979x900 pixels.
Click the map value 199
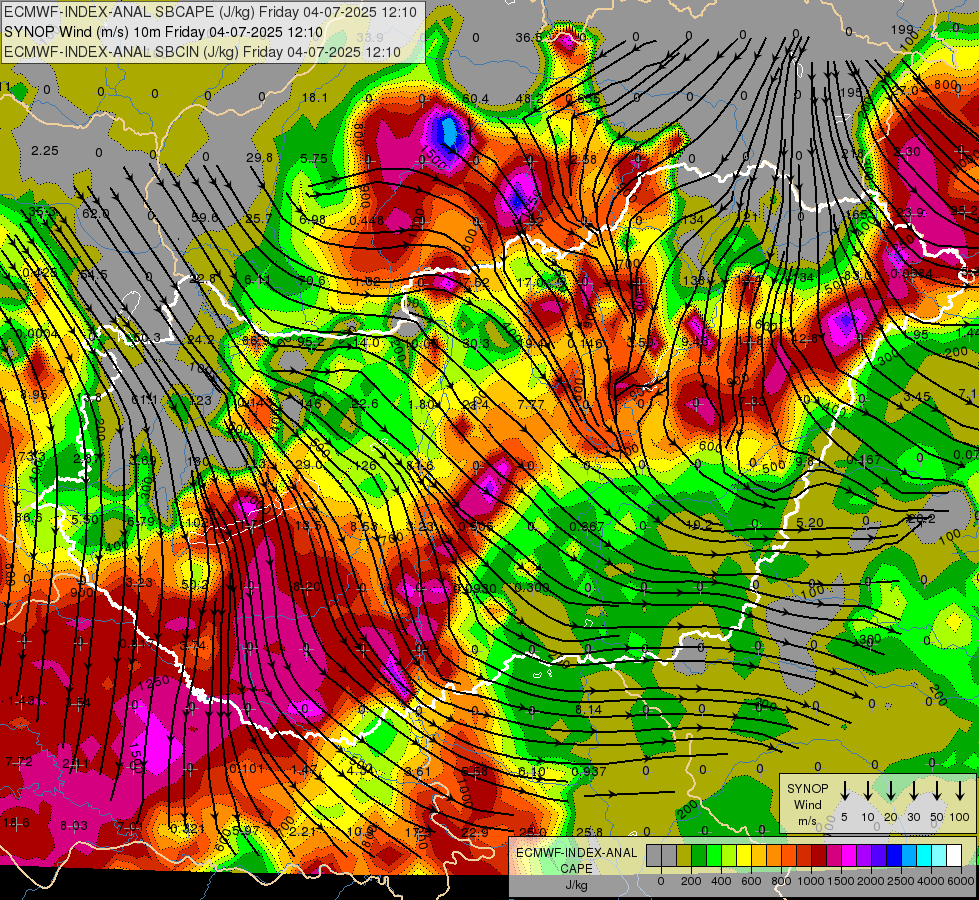point(902,29)
